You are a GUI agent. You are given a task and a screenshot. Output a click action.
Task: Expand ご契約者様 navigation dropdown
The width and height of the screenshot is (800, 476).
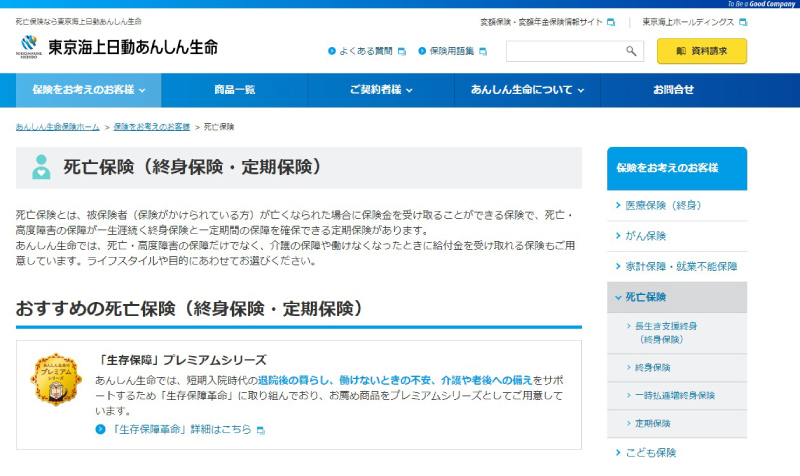coord(381,90)
